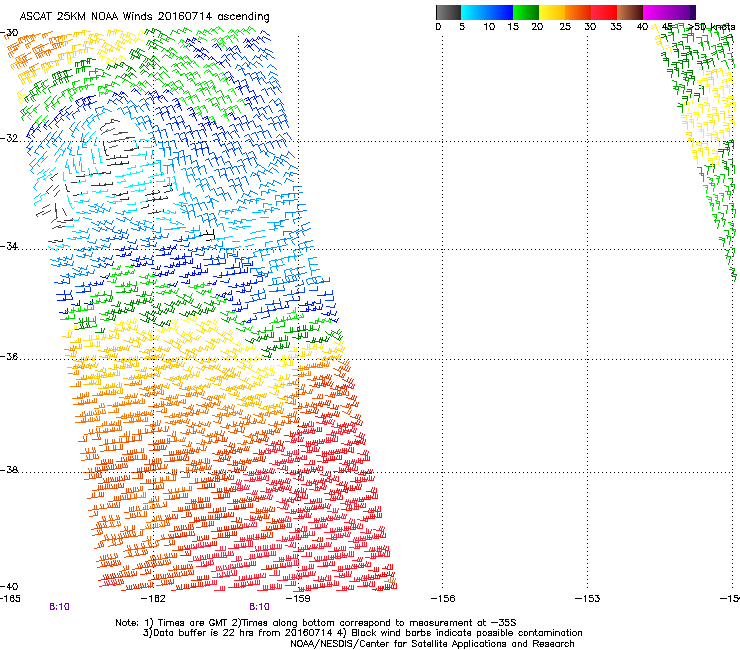Click the cyan 5-10 knots legend color
Viewport: 740px width, 650px height.
(474, 12)
